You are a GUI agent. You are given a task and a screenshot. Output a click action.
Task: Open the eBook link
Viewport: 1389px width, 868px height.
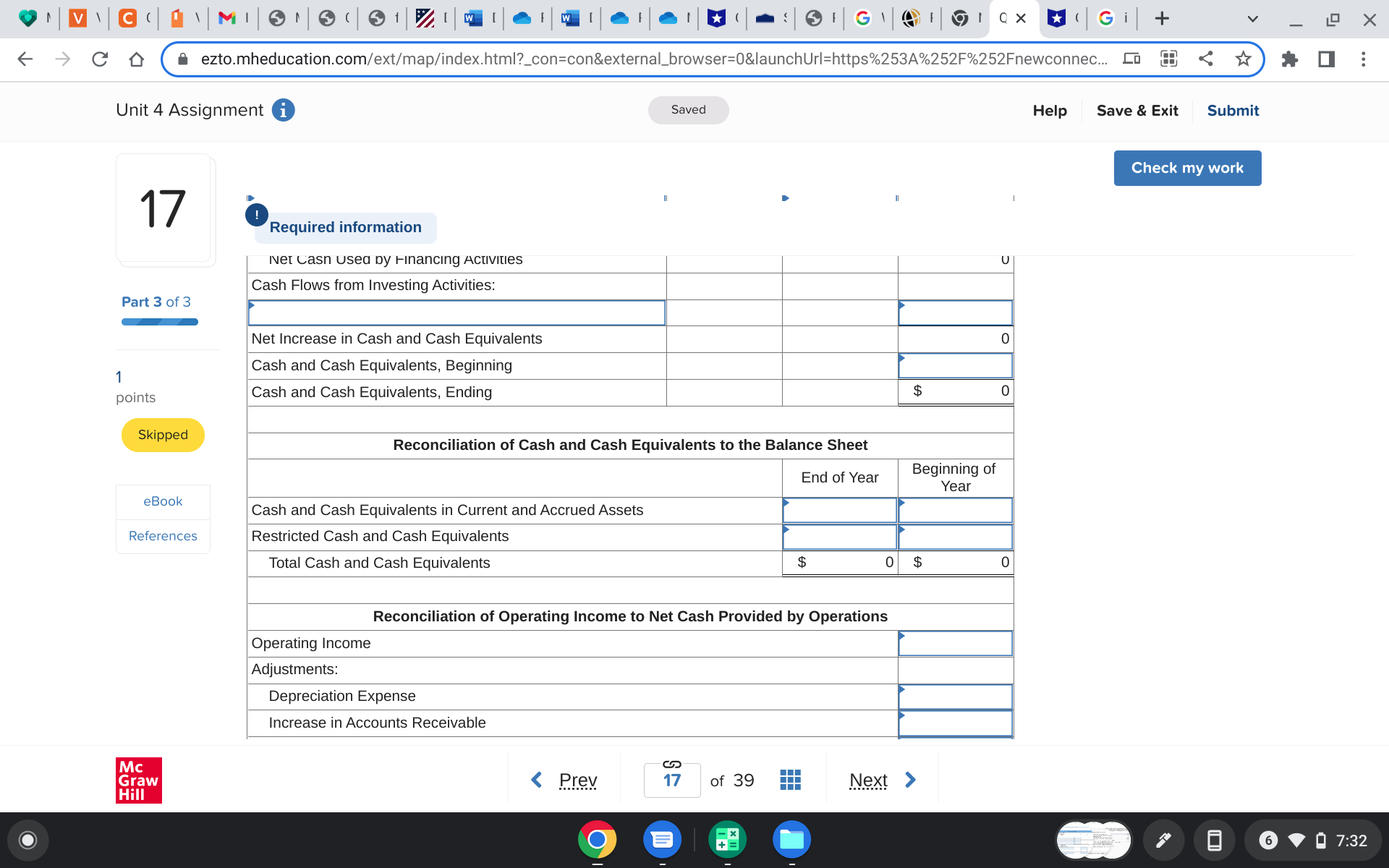coord(163,501)
